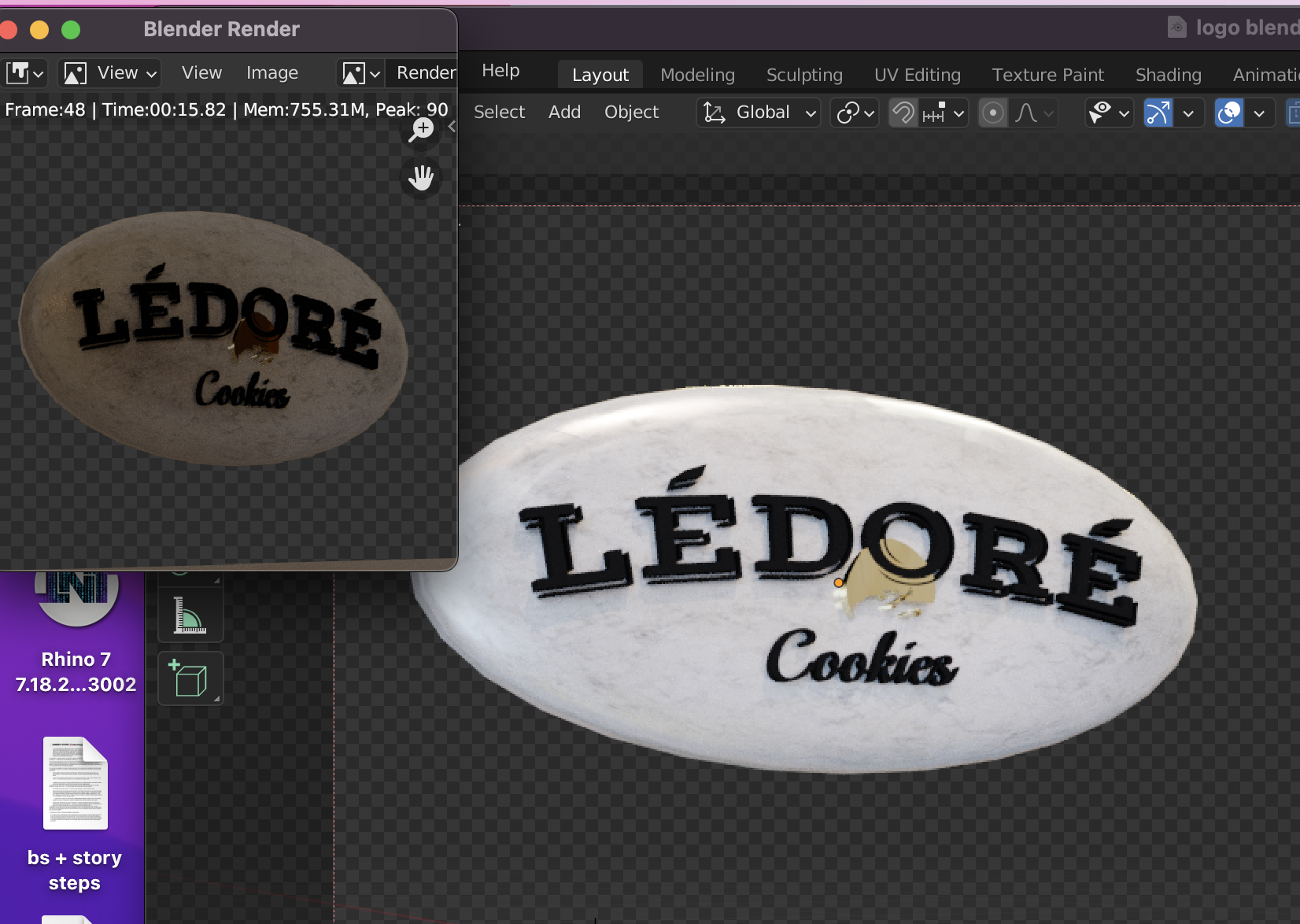Switch to the UV Editing workspace tab
The width and height of the screenshot is (1300, 924).
(918, 75)
